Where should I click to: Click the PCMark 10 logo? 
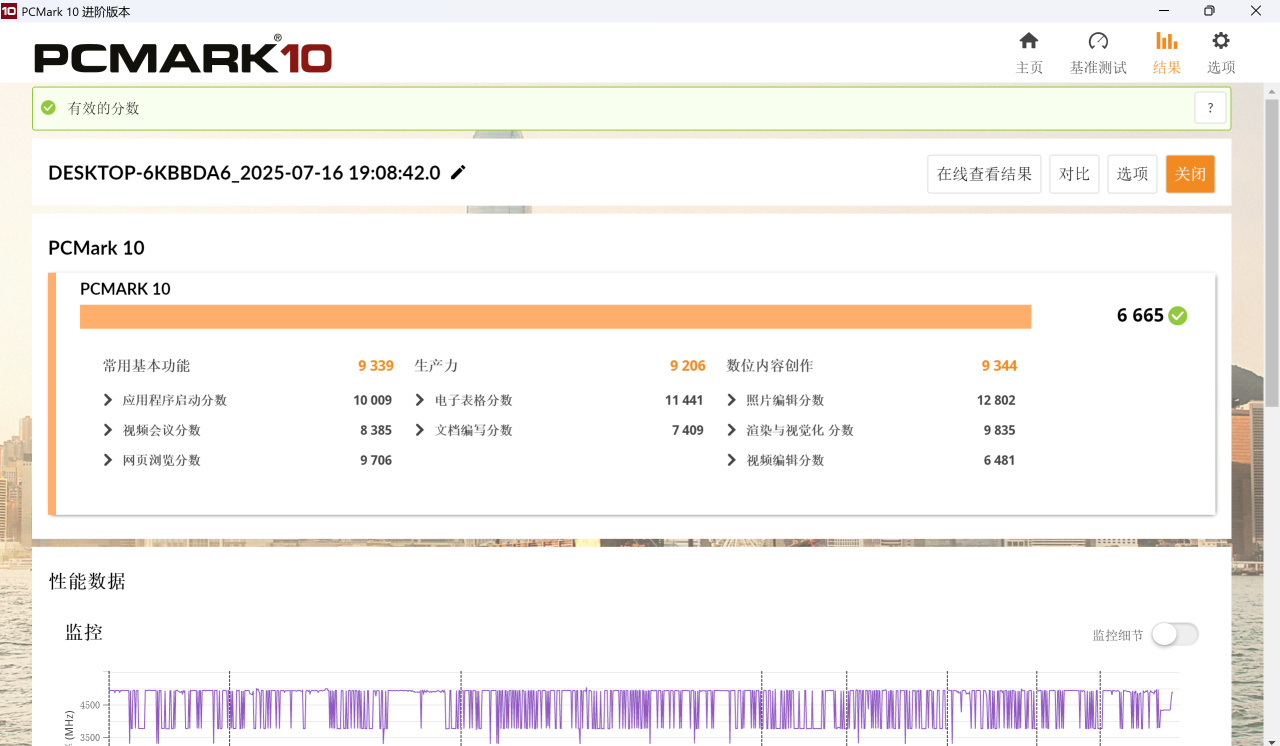(x=183, y=56)
